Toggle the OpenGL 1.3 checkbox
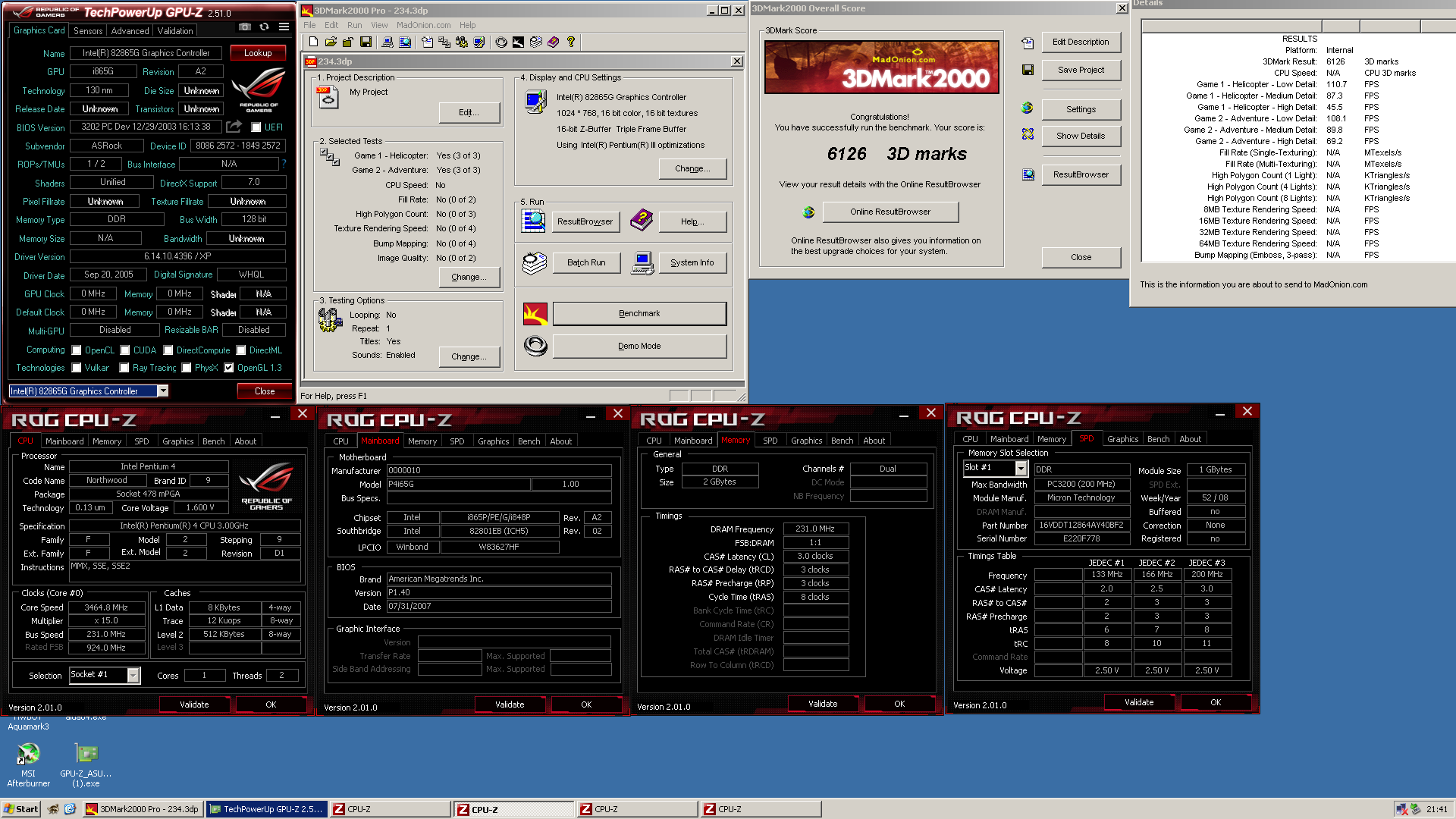The image size is (1456, 819). click(x=228, y=368)
